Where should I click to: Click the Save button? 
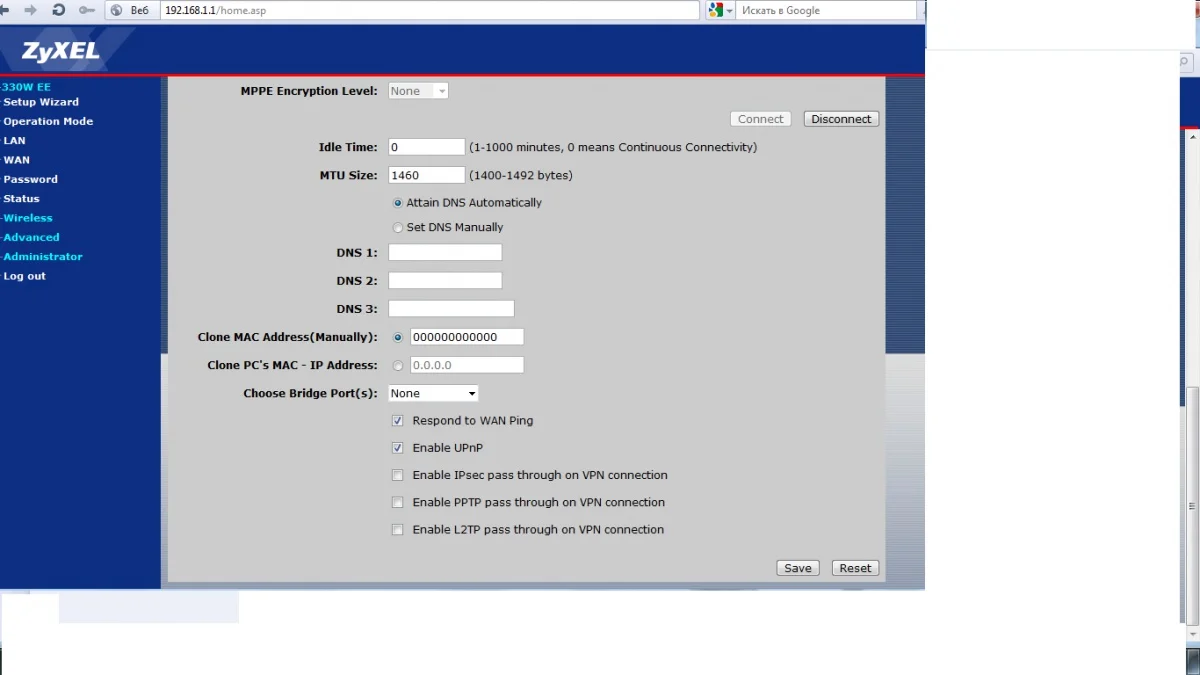(x=798, y=568)
